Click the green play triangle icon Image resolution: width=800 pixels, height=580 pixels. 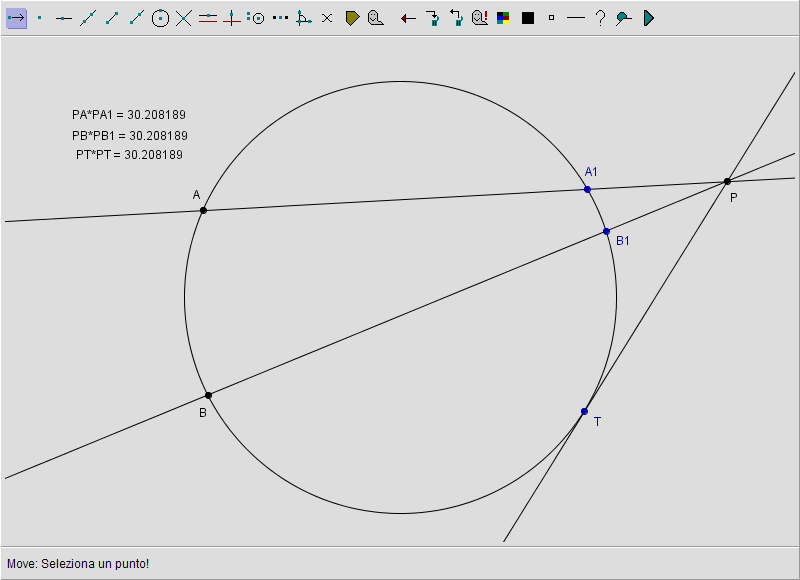click(x=648, y=18)
